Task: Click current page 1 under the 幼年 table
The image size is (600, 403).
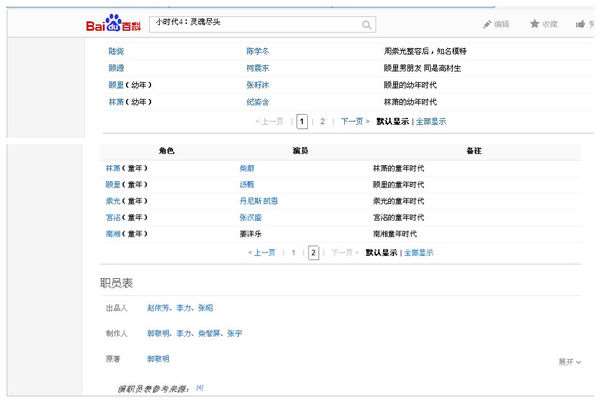Action: click(x=302, y=122)
